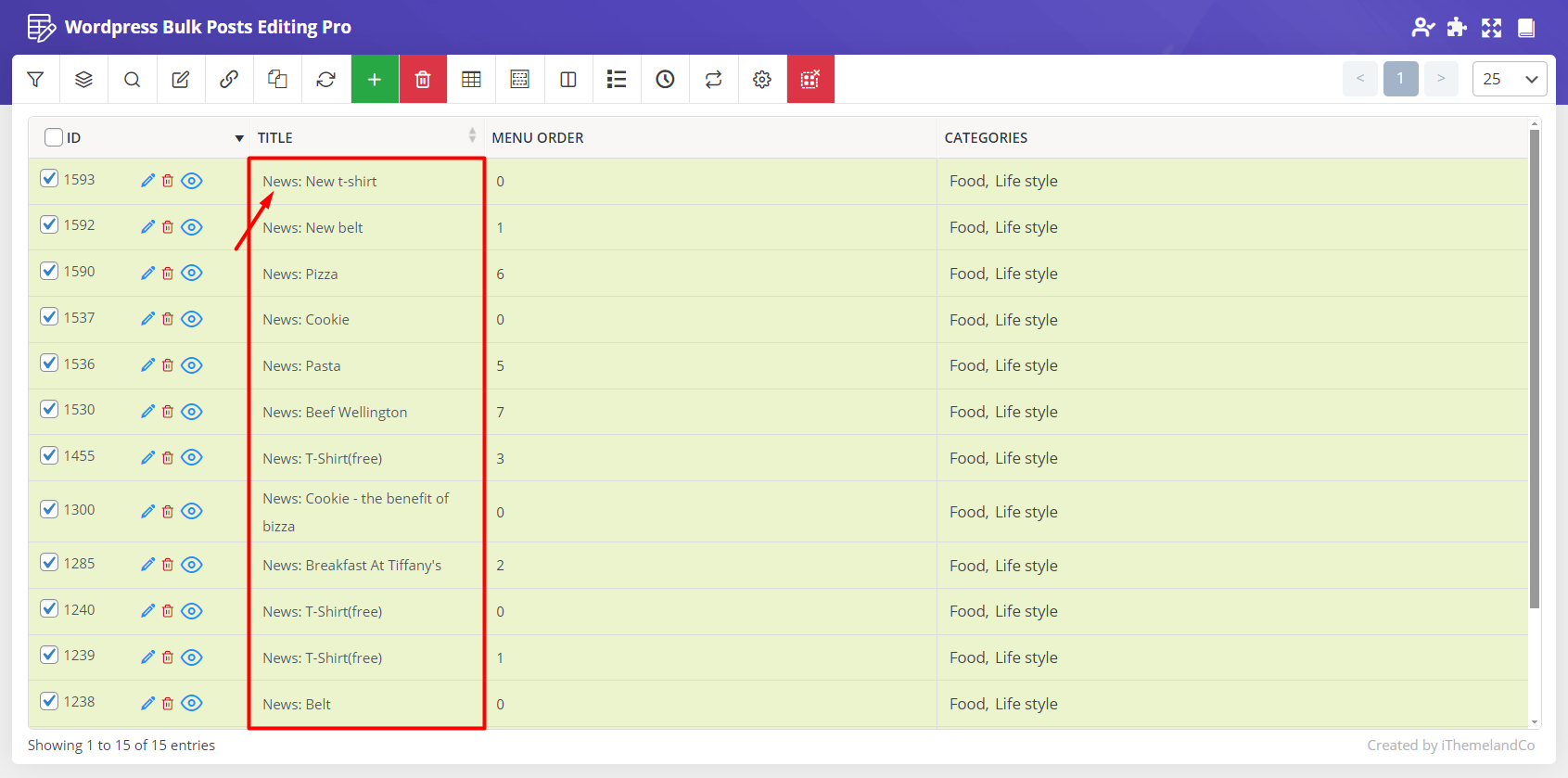
Task: Click the MENU ORDER column header
Action: coord(538,138)
